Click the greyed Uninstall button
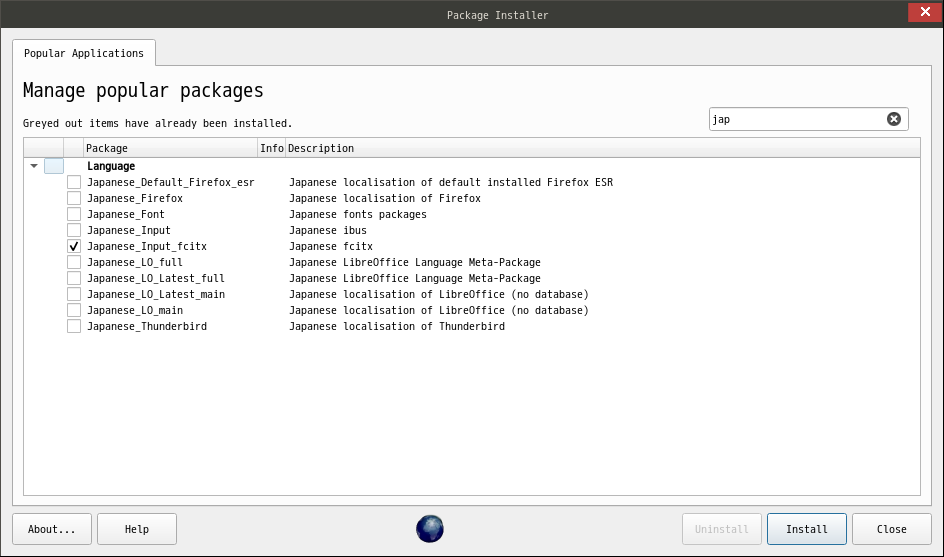The image size is (944, 557). (722, 529)
